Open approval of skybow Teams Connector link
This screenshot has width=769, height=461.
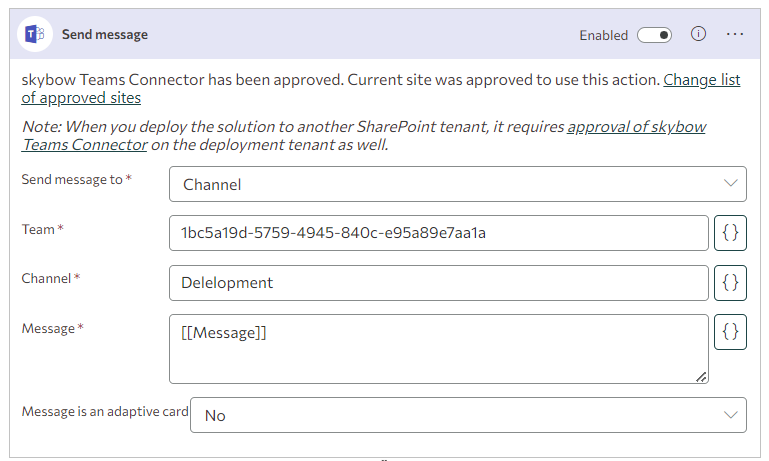pyautogui.click(x=363, y=136)
